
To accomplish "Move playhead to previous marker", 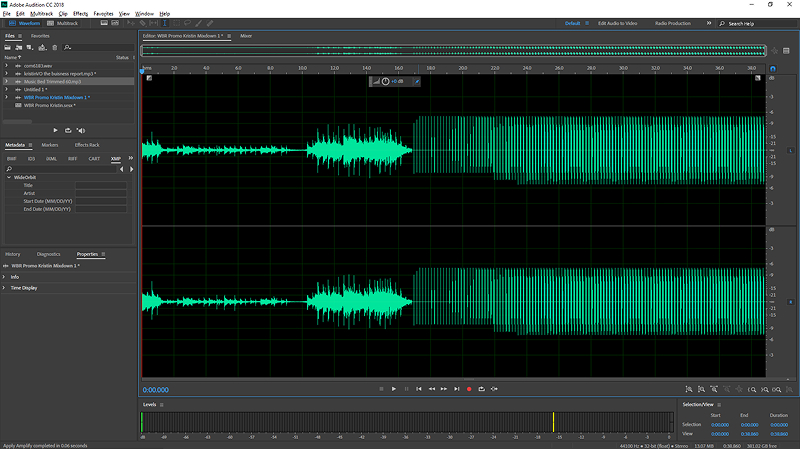I will click(419, 389).
